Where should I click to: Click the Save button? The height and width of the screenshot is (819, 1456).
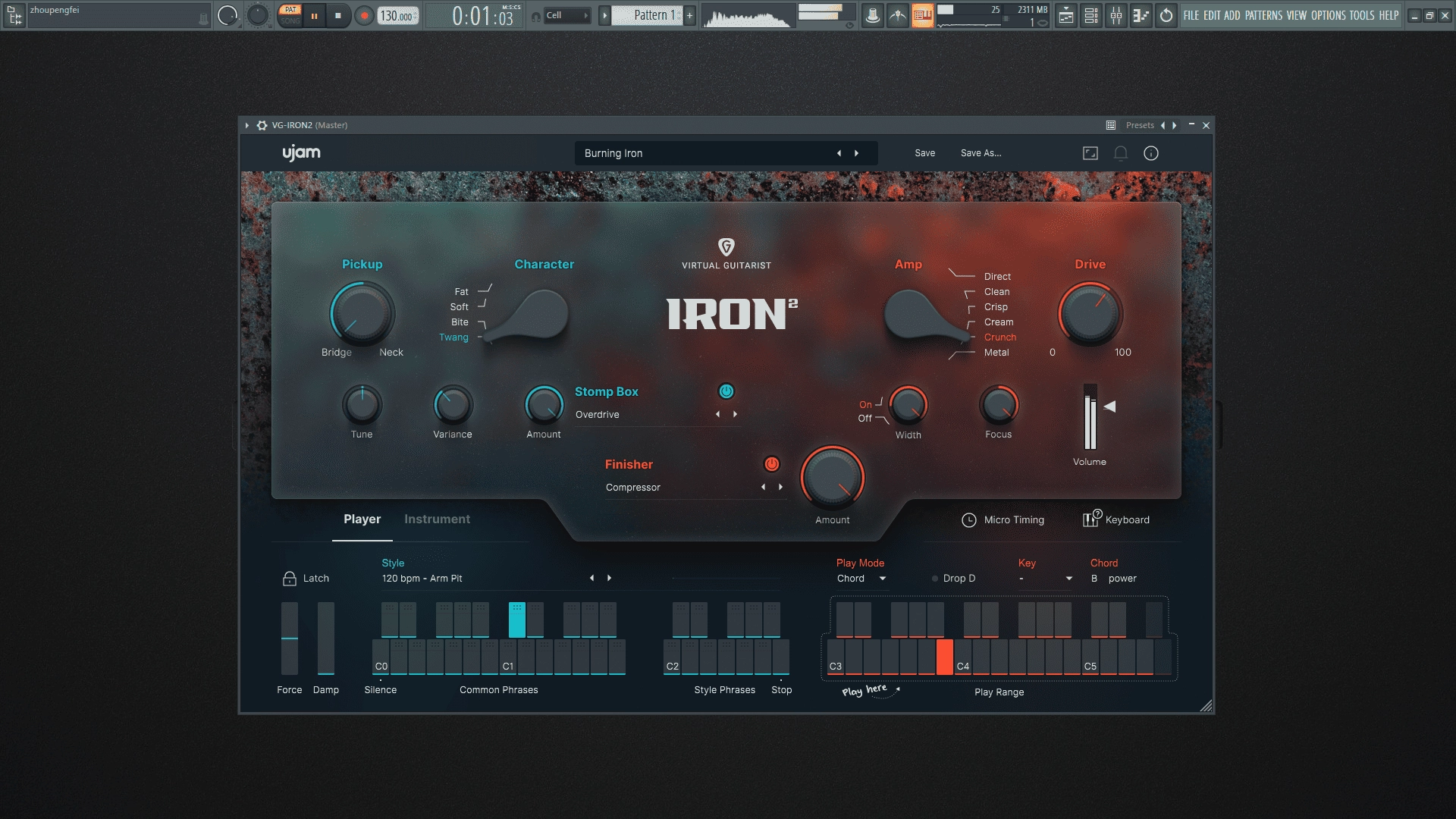pos(924,153)
